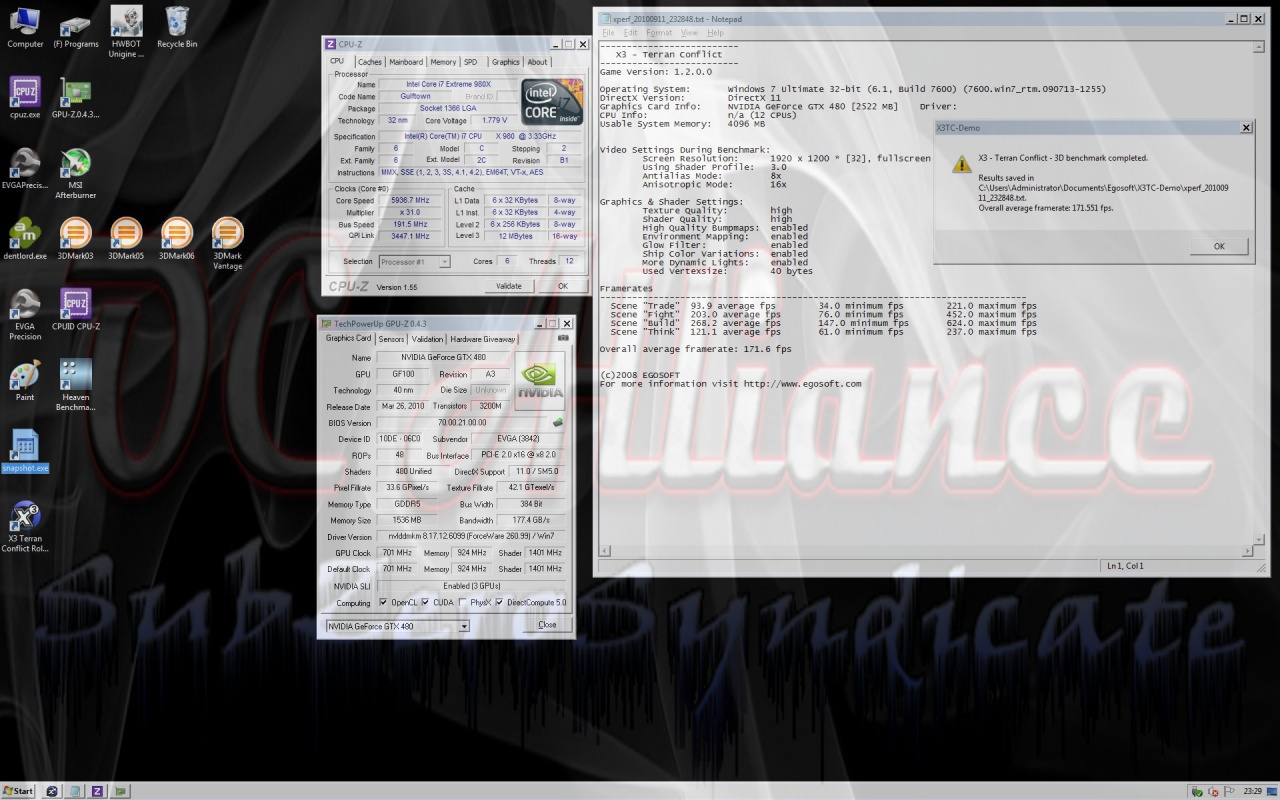
Task: Open the MSI Afterburner desktop icon
Action: pos(75,164)
